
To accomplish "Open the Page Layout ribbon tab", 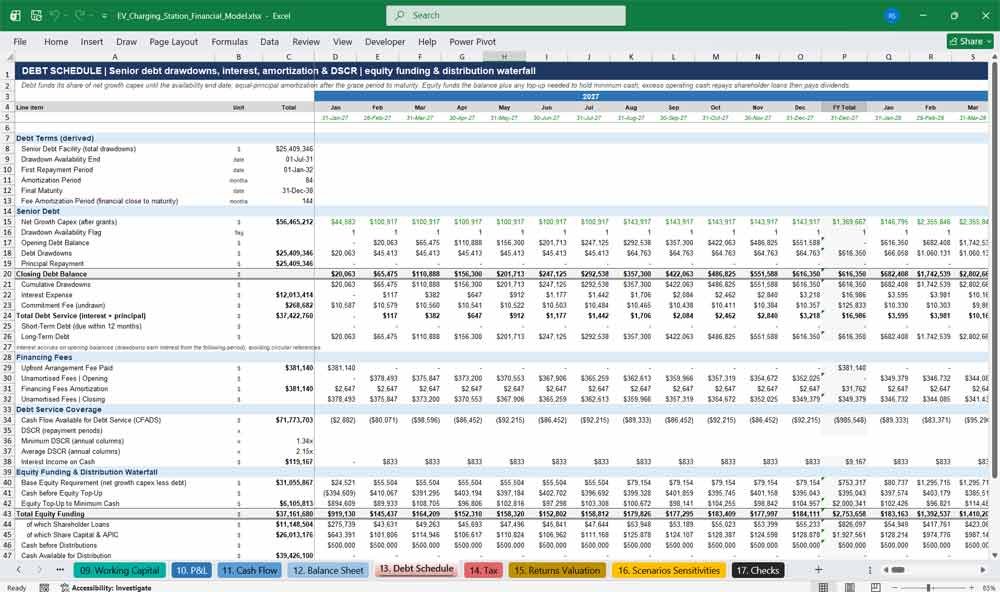I will 173,41.
